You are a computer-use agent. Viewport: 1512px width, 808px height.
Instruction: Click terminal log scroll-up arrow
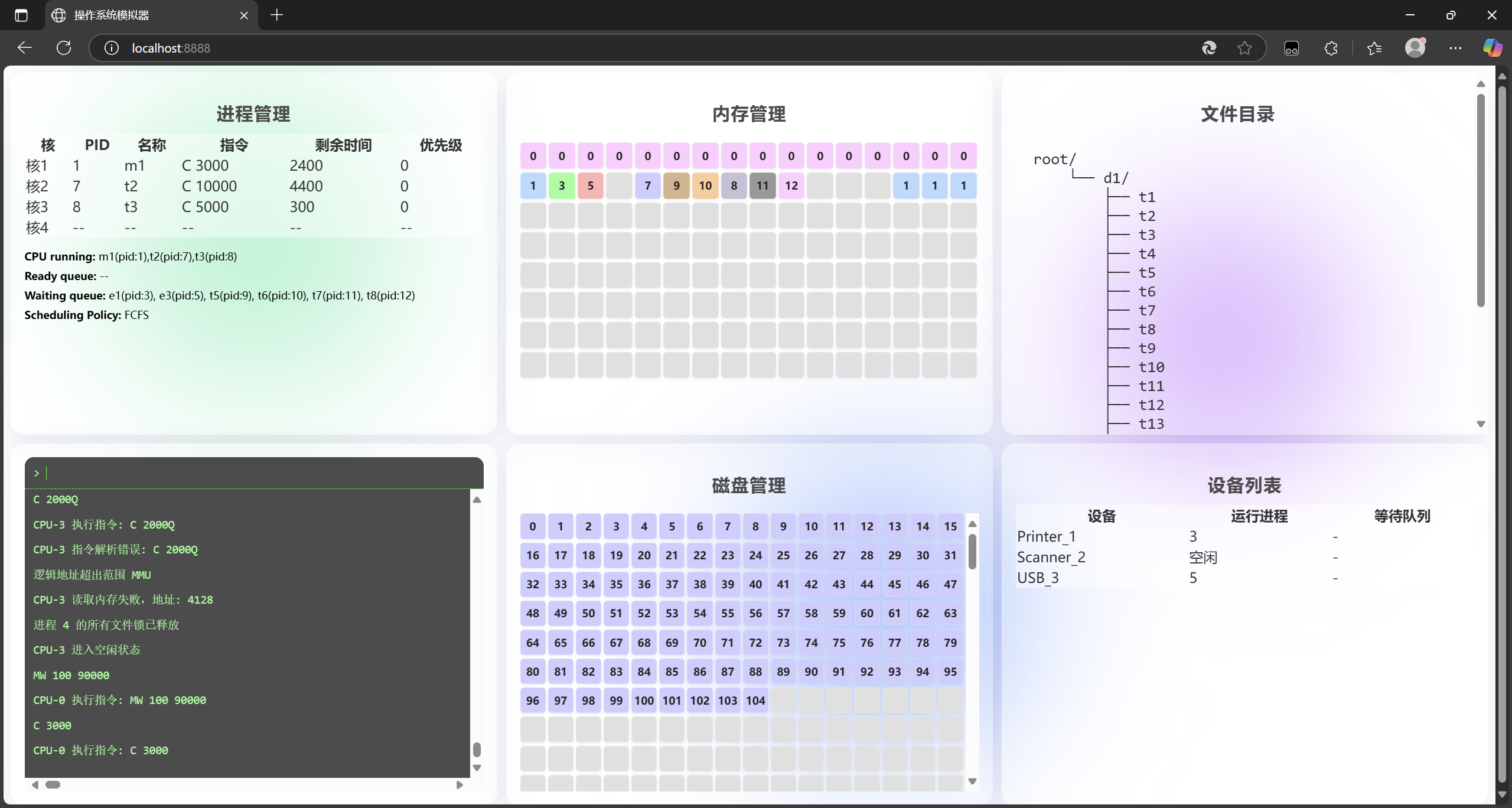click(x=477, y=500)
